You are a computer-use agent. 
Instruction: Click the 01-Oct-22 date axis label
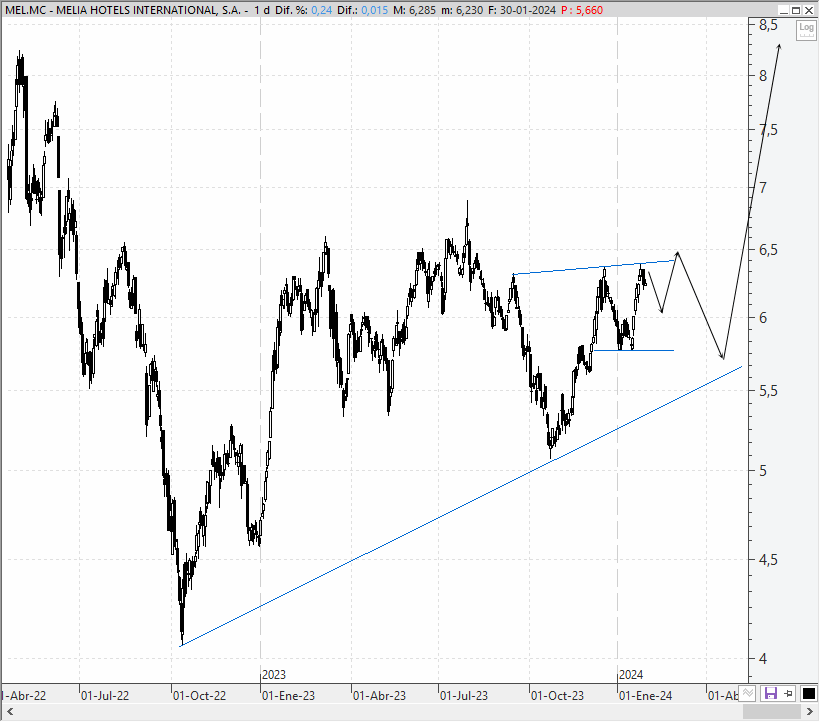coord(199,696)
